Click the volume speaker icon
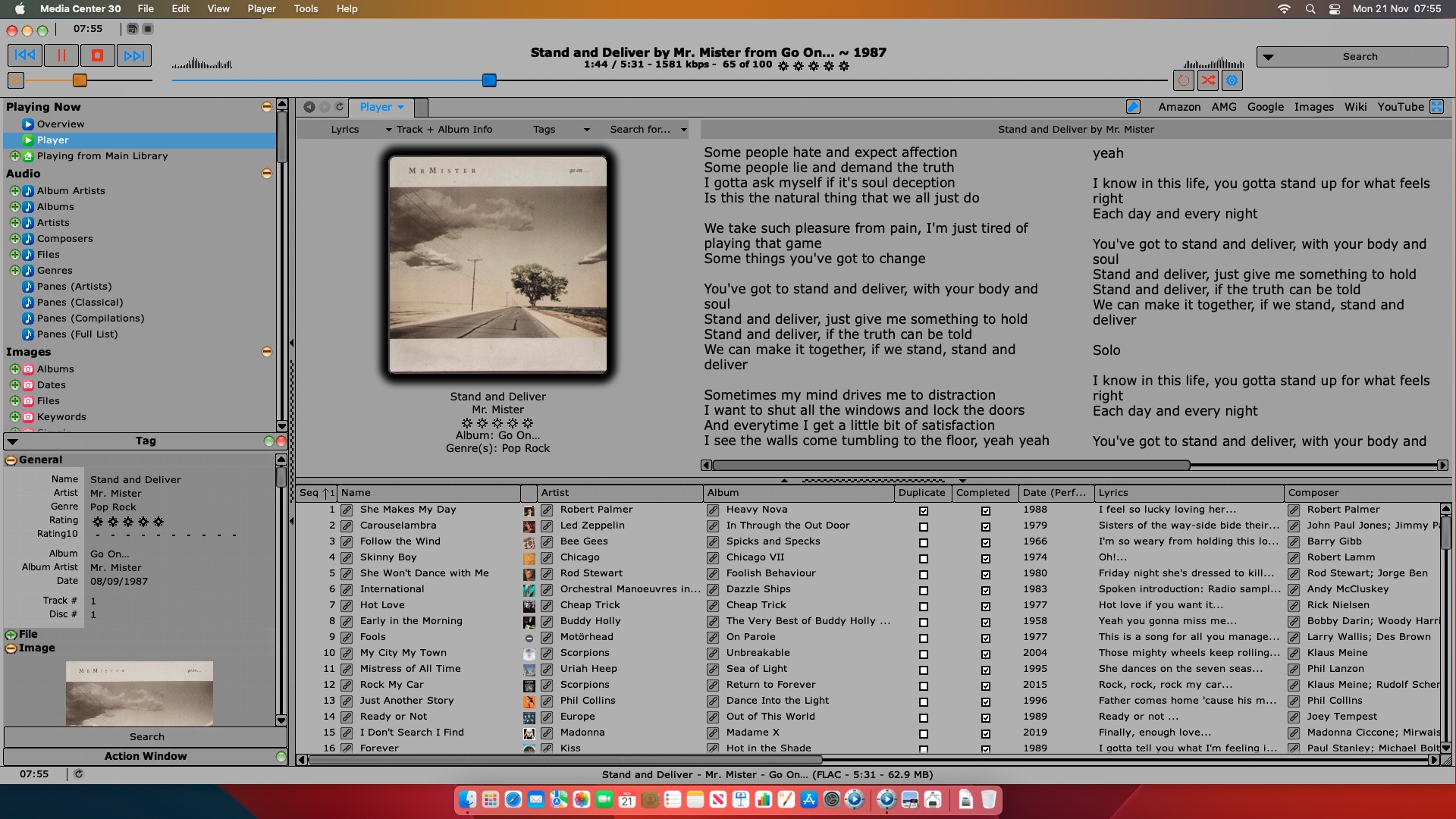Viewport: 1456px width, 819px height. (x=16, y=80)
